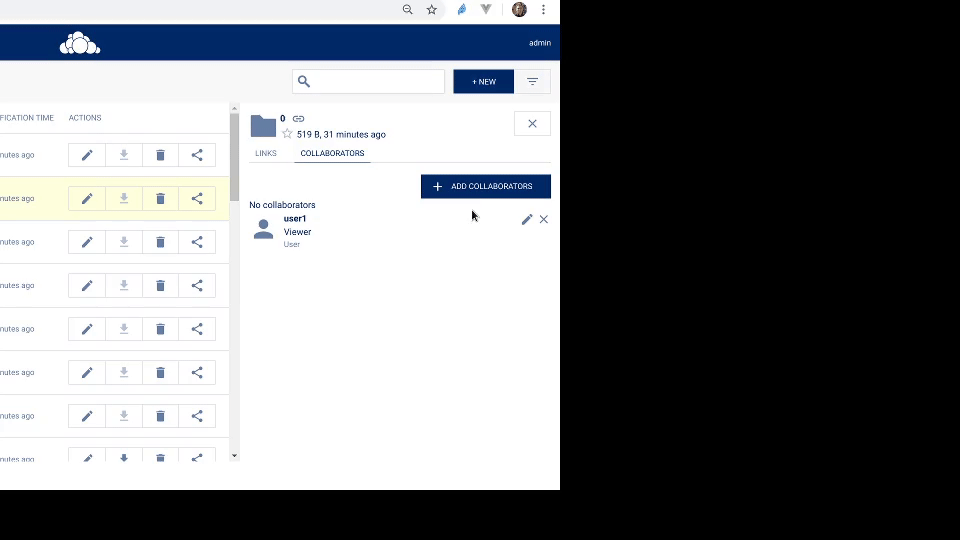The width and height of the screenshot is (960, 540).
Task: Bookmark this page with the star icon
Action: coord(432,10)
